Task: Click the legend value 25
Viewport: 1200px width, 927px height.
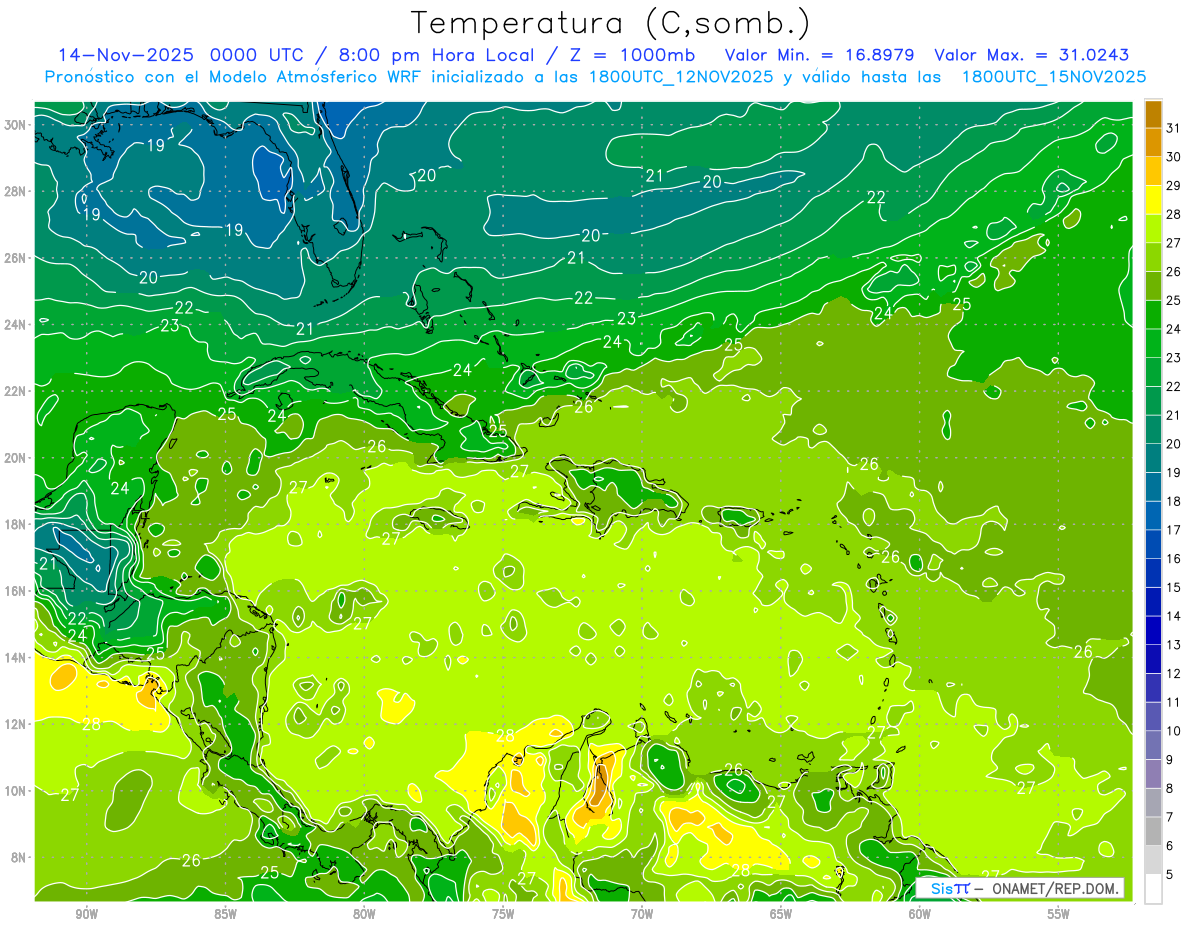Action: click(1173, 300)
